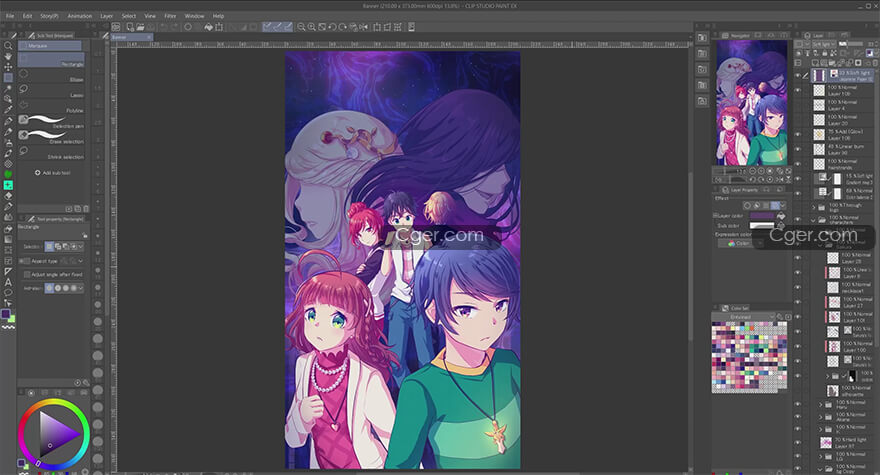This screenshot has width=880, height=475.
Task: Hide the Japanese Paper soft light layer
Action: pos(798,75)
